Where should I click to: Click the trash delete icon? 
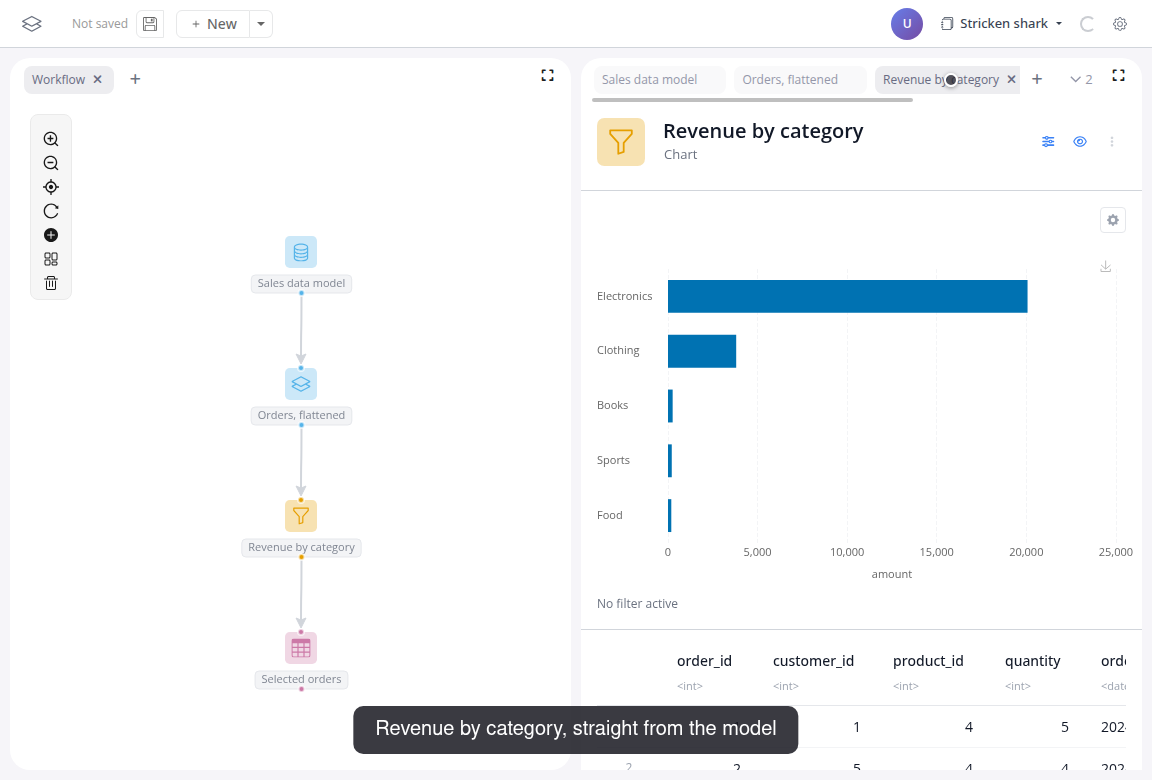click(51, 283)
